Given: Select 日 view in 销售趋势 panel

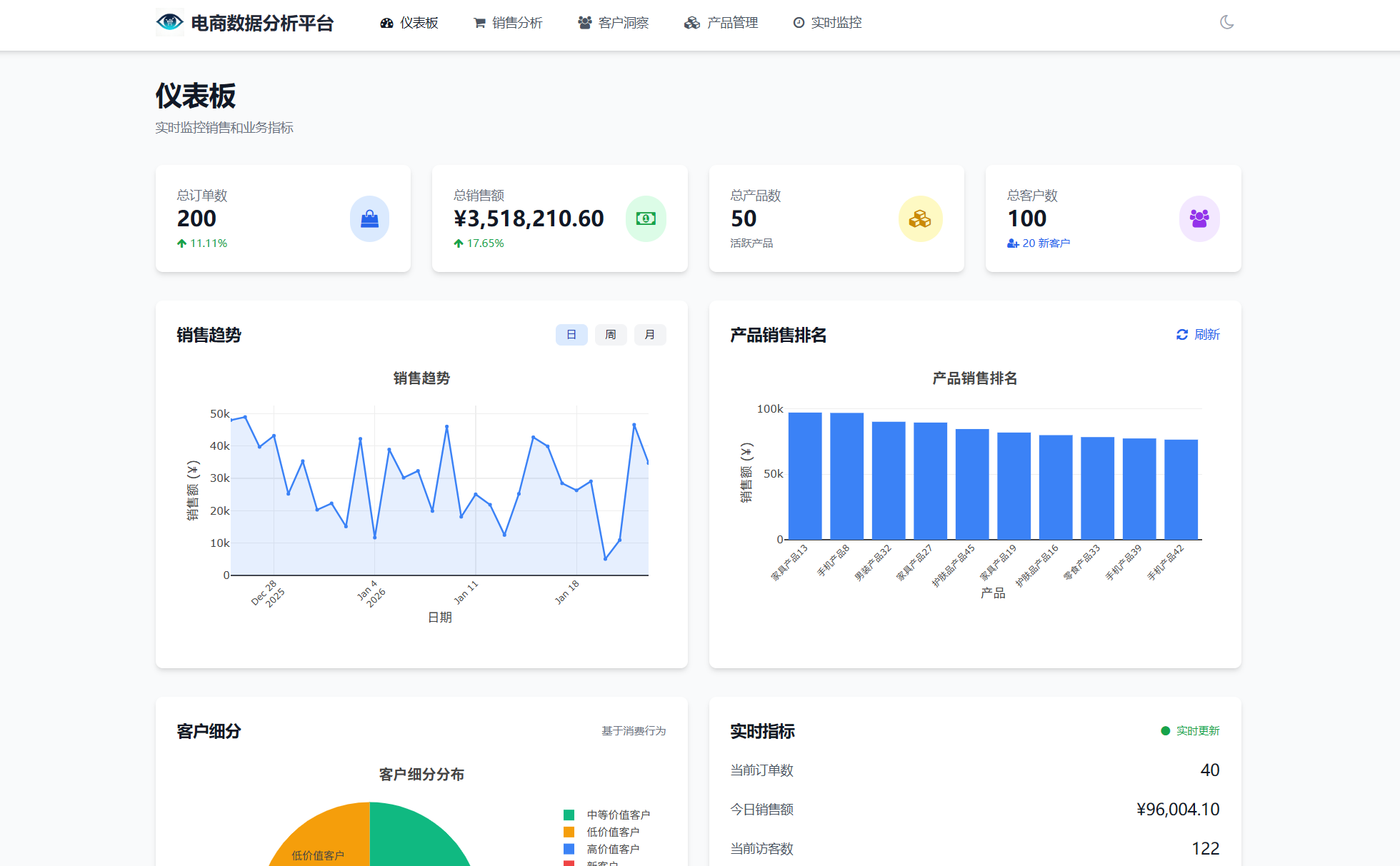Looking at the screenshot, I should pos(571,334).
